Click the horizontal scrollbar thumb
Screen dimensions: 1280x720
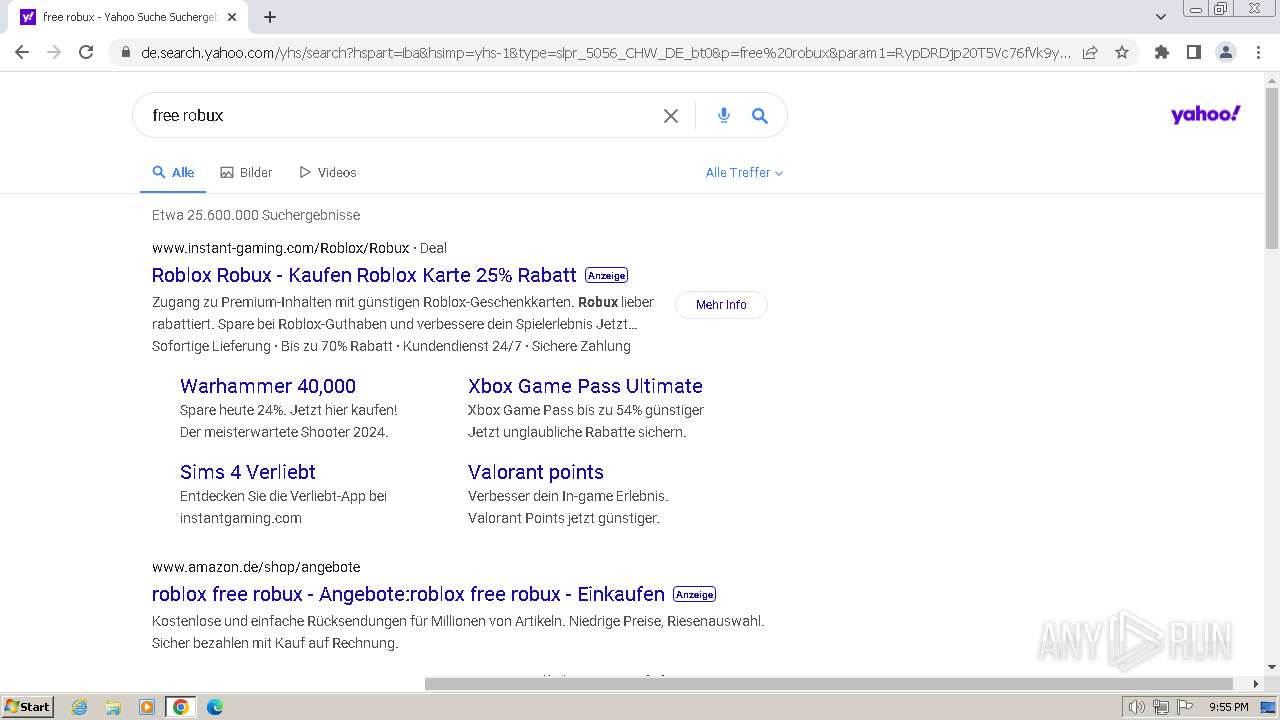[829, 684]
